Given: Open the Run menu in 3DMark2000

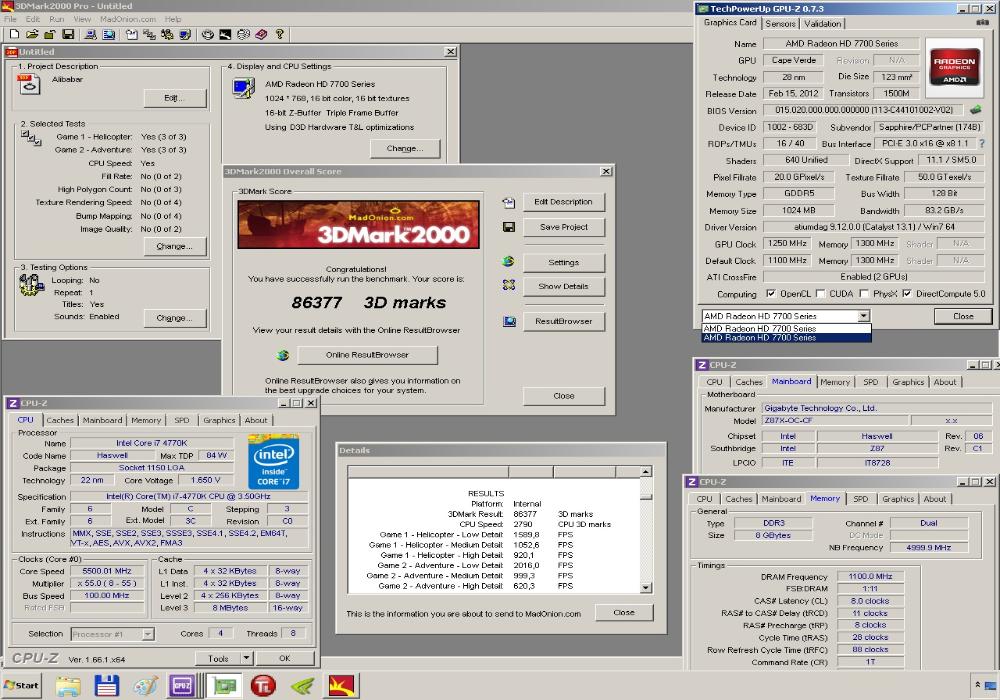Looking at the screenshot, I should pos(56,19).
